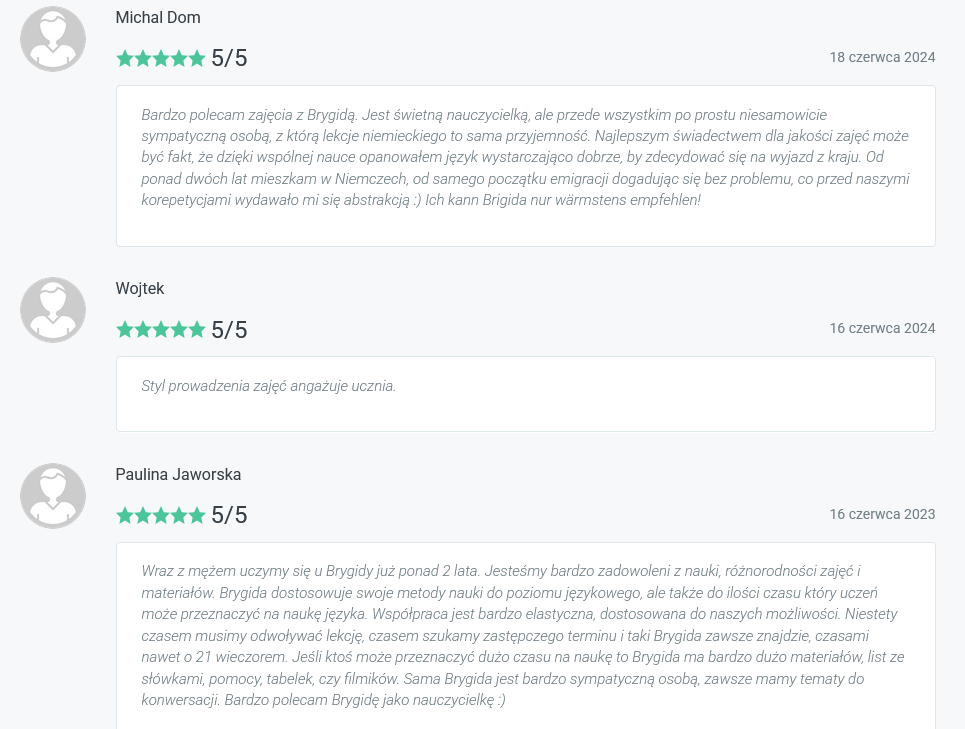
Task: Click Paulina Jaworska's avatar icon
Action: (x=53, y=496)
